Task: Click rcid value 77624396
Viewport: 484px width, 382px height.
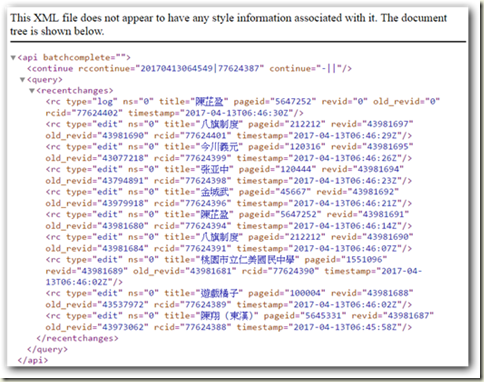Action: 206,203
